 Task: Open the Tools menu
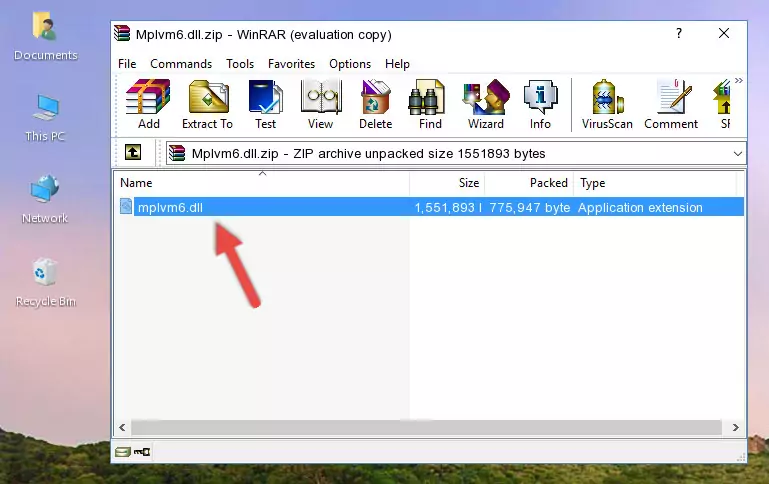tap(240, 64)
